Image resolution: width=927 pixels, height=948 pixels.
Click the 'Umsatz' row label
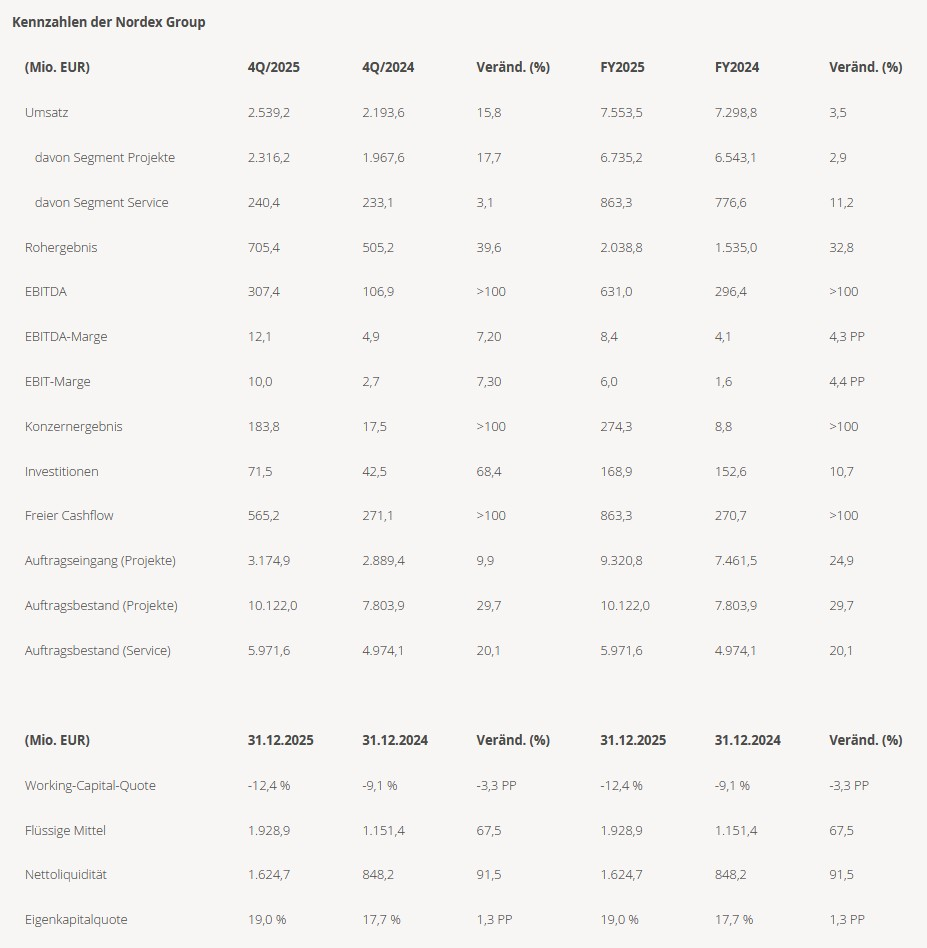click(47, 113)
